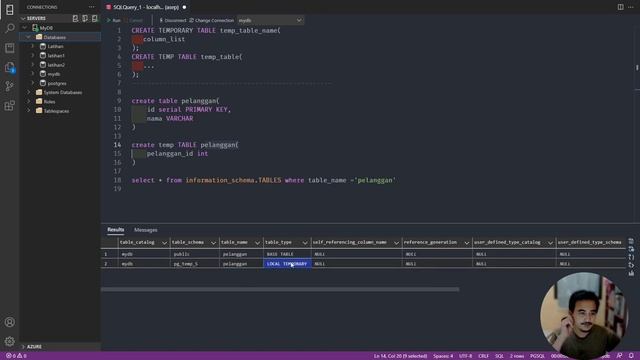Open the Explorer files view with badge
The height and width of the screenshot is (360, 640).
click(x=9, y=67)
